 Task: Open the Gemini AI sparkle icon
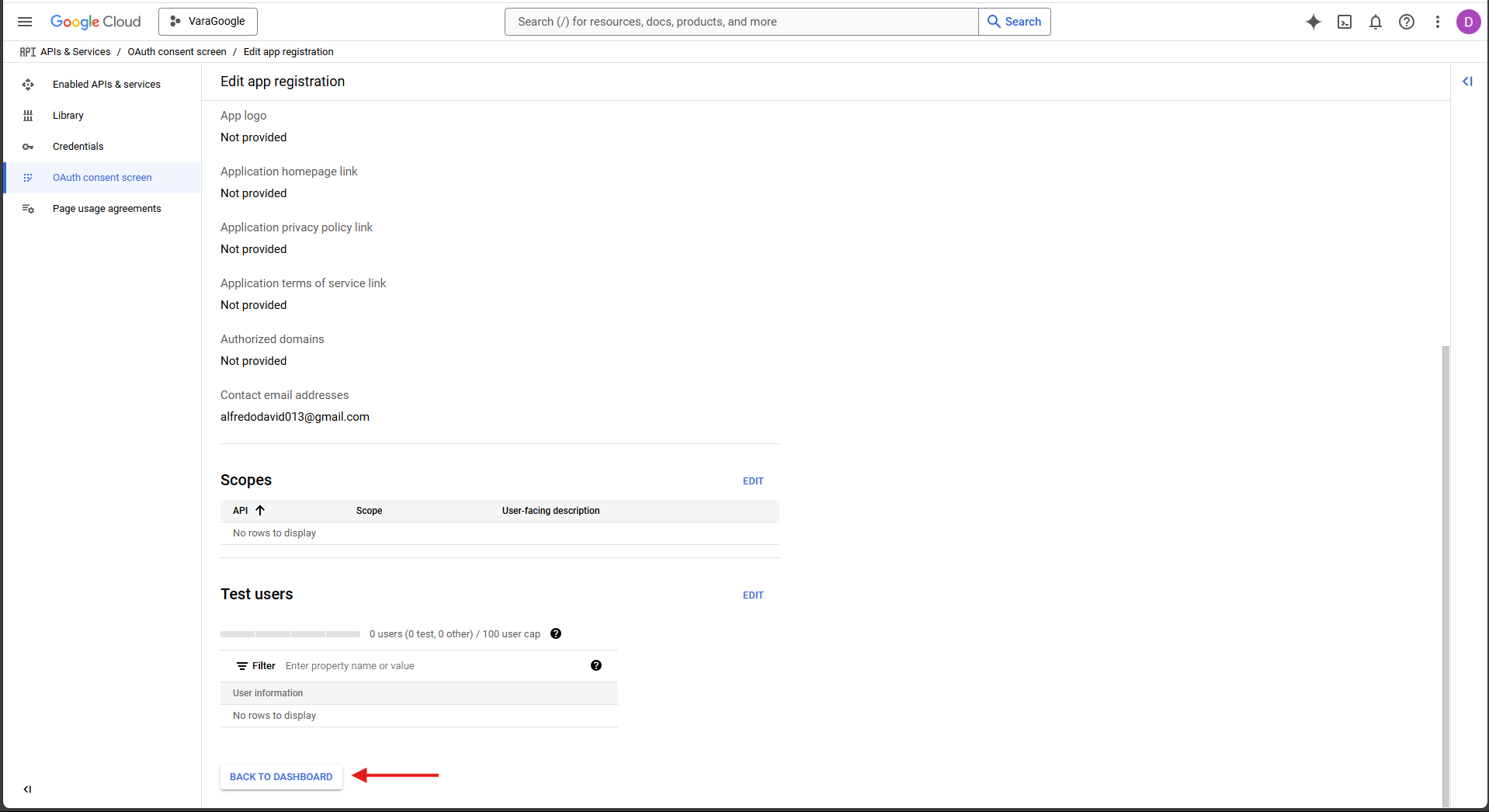tap(1314, 22)
